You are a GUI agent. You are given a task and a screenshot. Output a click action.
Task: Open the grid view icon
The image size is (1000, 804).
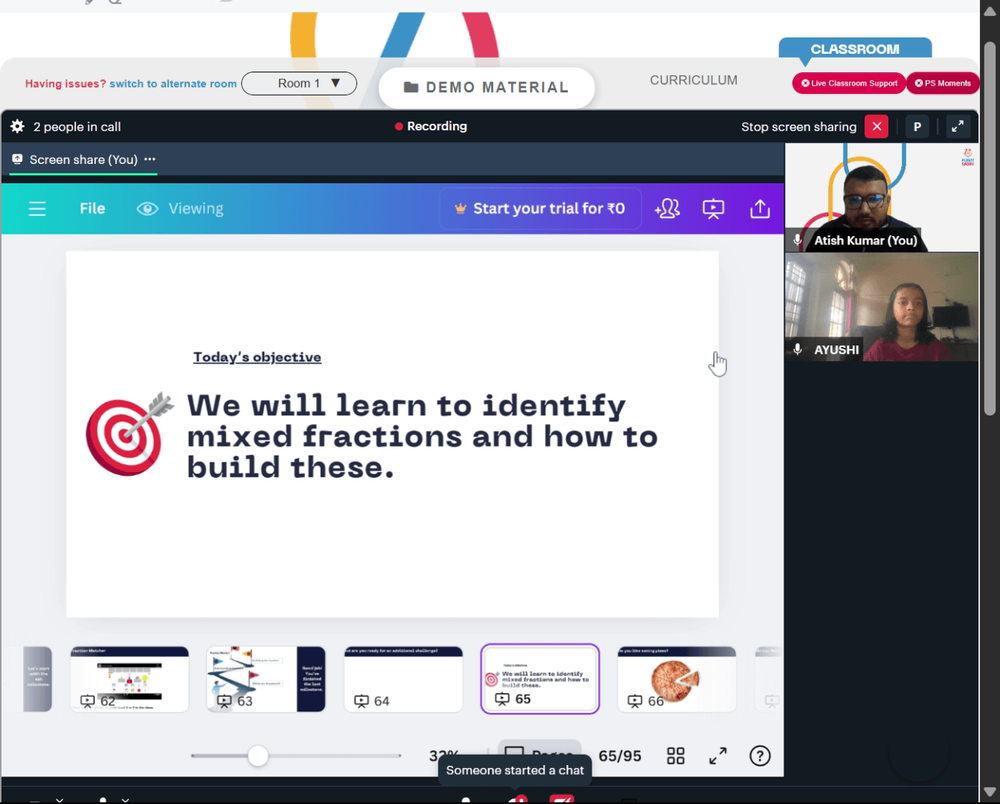(x=675, y=756)
